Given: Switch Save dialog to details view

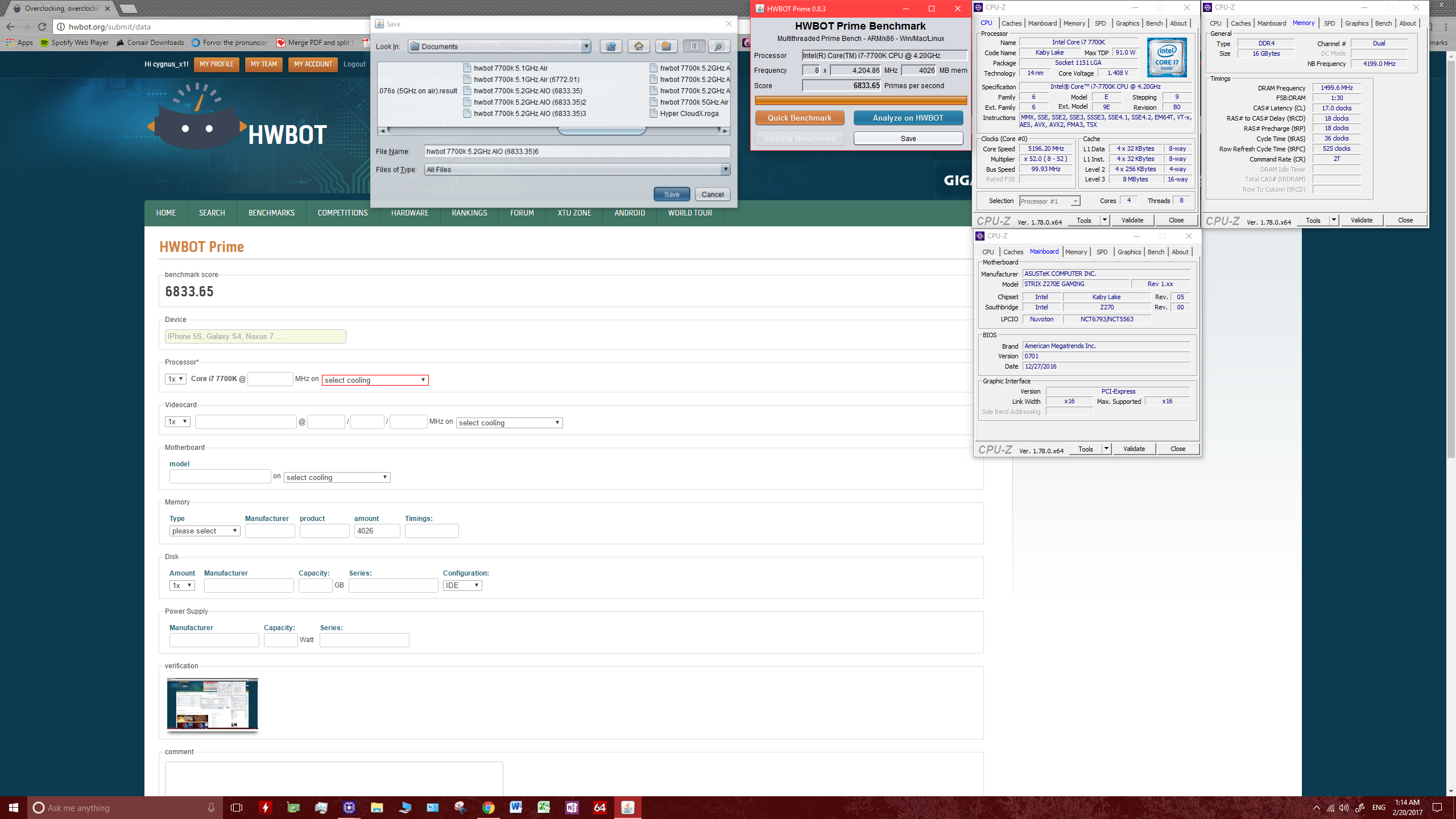Looking at the screenshot, I should coord(719,46).
